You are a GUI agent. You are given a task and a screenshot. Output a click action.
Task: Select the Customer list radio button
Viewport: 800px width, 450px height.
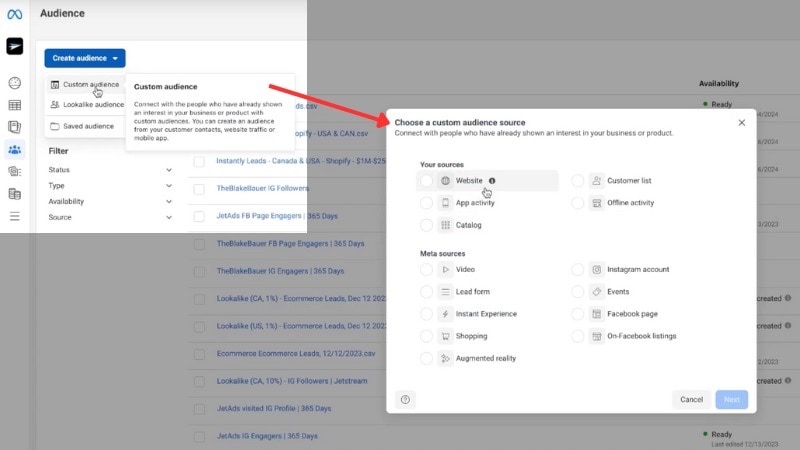(578, 181)
